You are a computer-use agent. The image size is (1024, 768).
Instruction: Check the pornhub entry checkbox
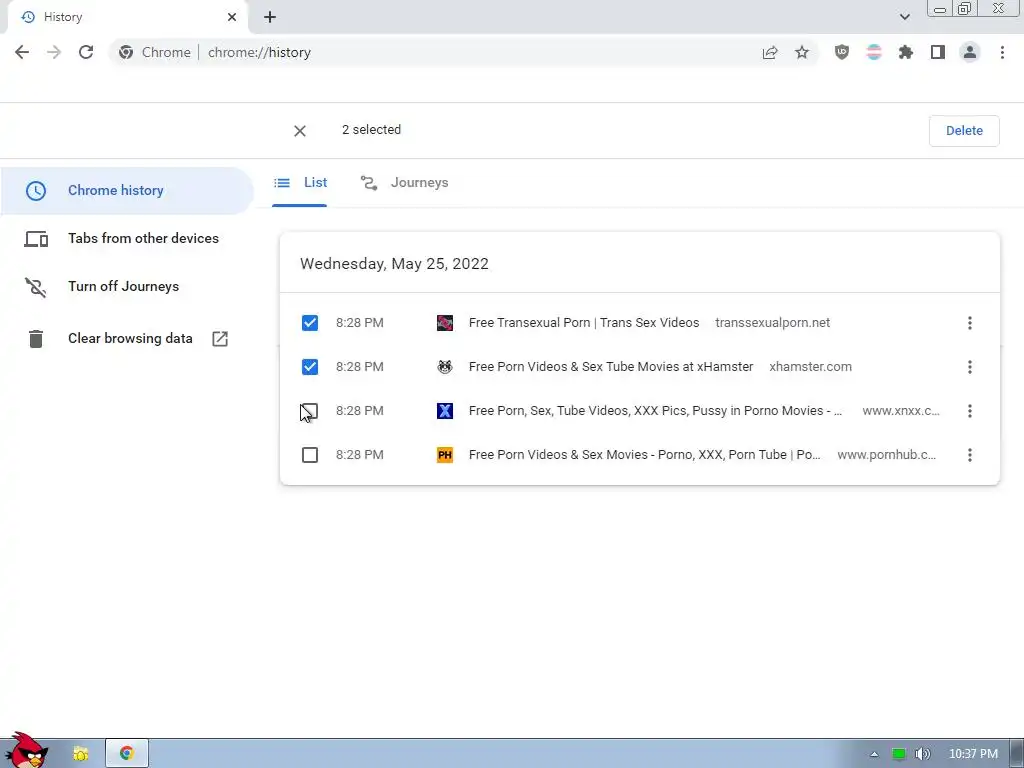(310, 455)
